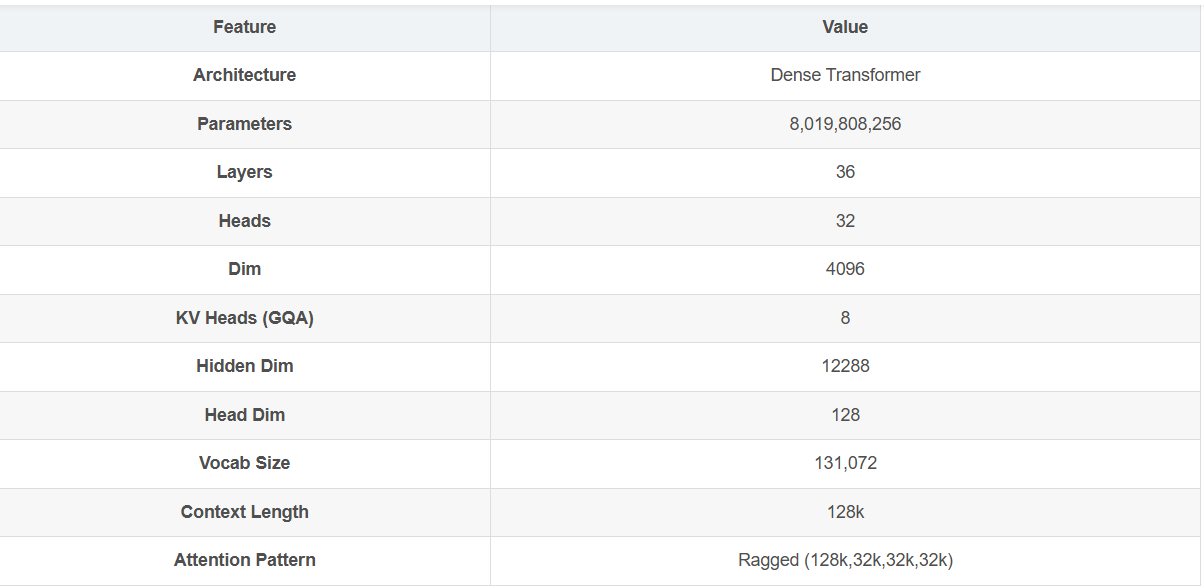Viewport: 1204px width, 586px height.
Task: Click the Hidden Dim value 12288
Action: point(845,366)
